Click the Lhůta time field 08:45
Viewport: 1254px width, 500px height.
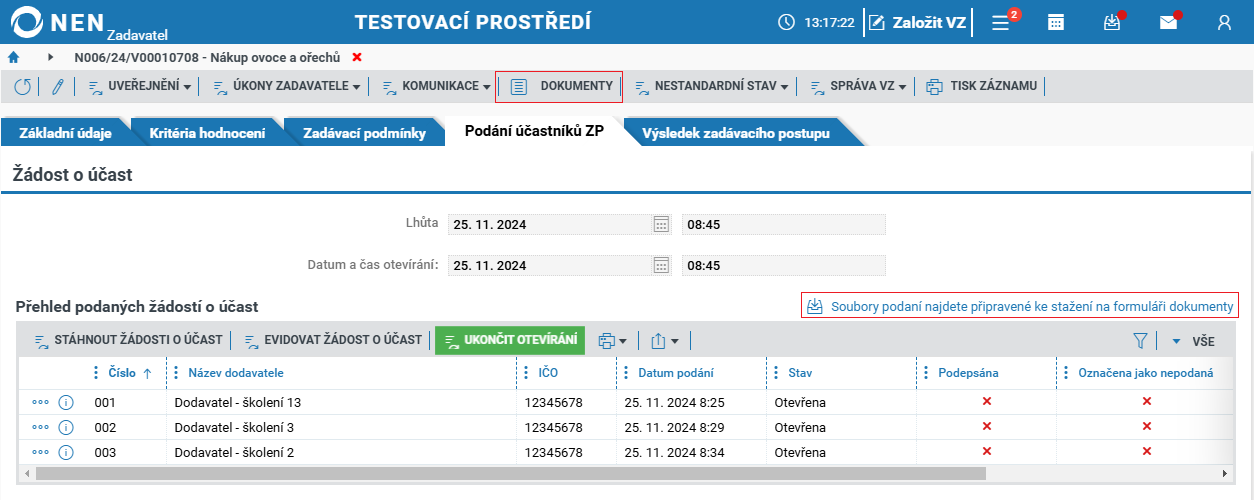click(783, 224)
